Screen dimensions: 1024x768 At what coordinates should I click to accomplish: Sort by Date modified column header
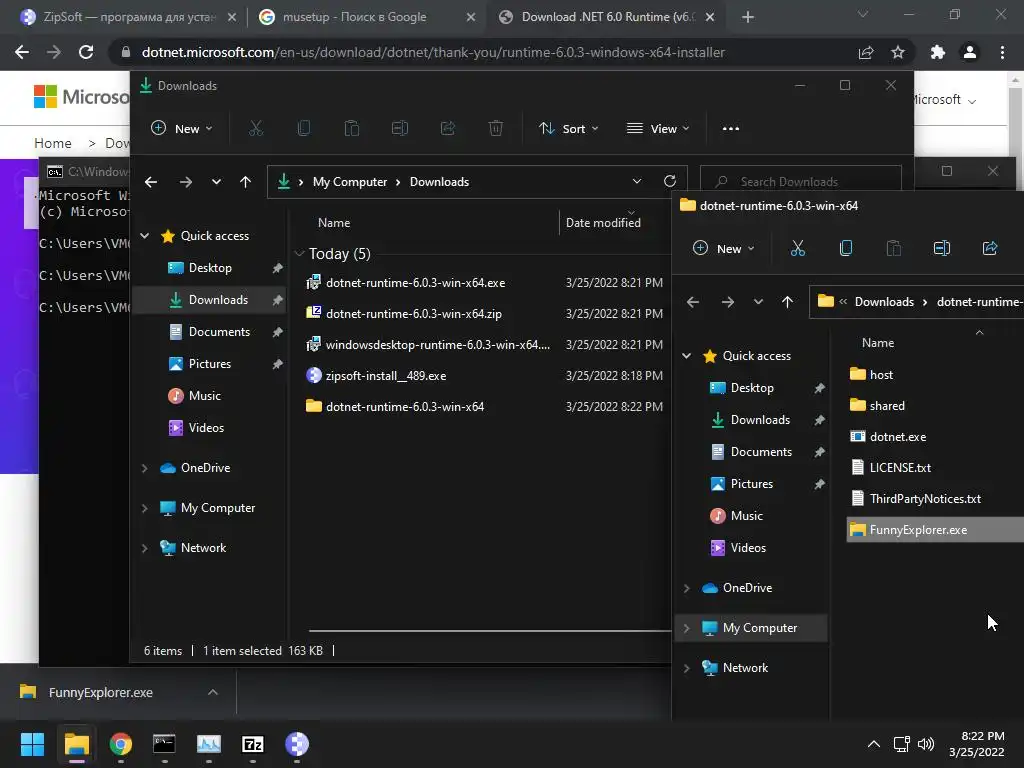pos(603,223)
